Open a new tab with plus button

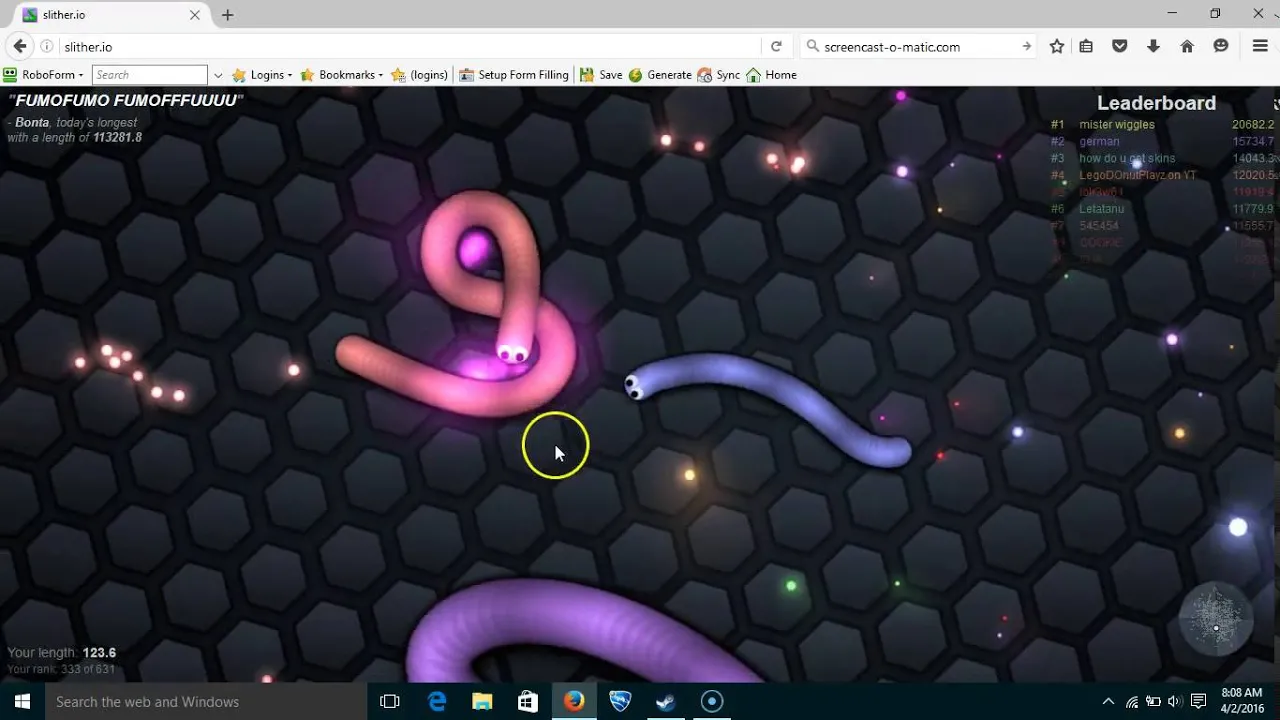(x=227, y=15)
